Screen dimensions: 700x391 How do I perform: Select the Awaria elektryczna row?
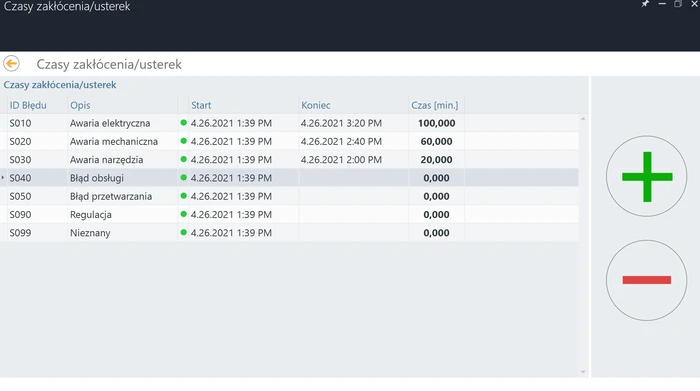[x=289, y=123]
